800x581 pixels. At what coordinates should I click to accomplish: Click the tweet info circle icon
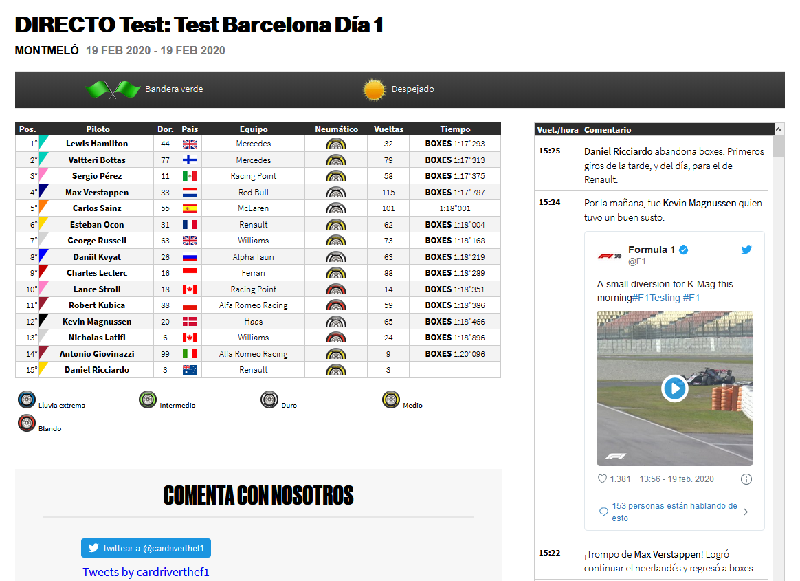click(746, 479)
